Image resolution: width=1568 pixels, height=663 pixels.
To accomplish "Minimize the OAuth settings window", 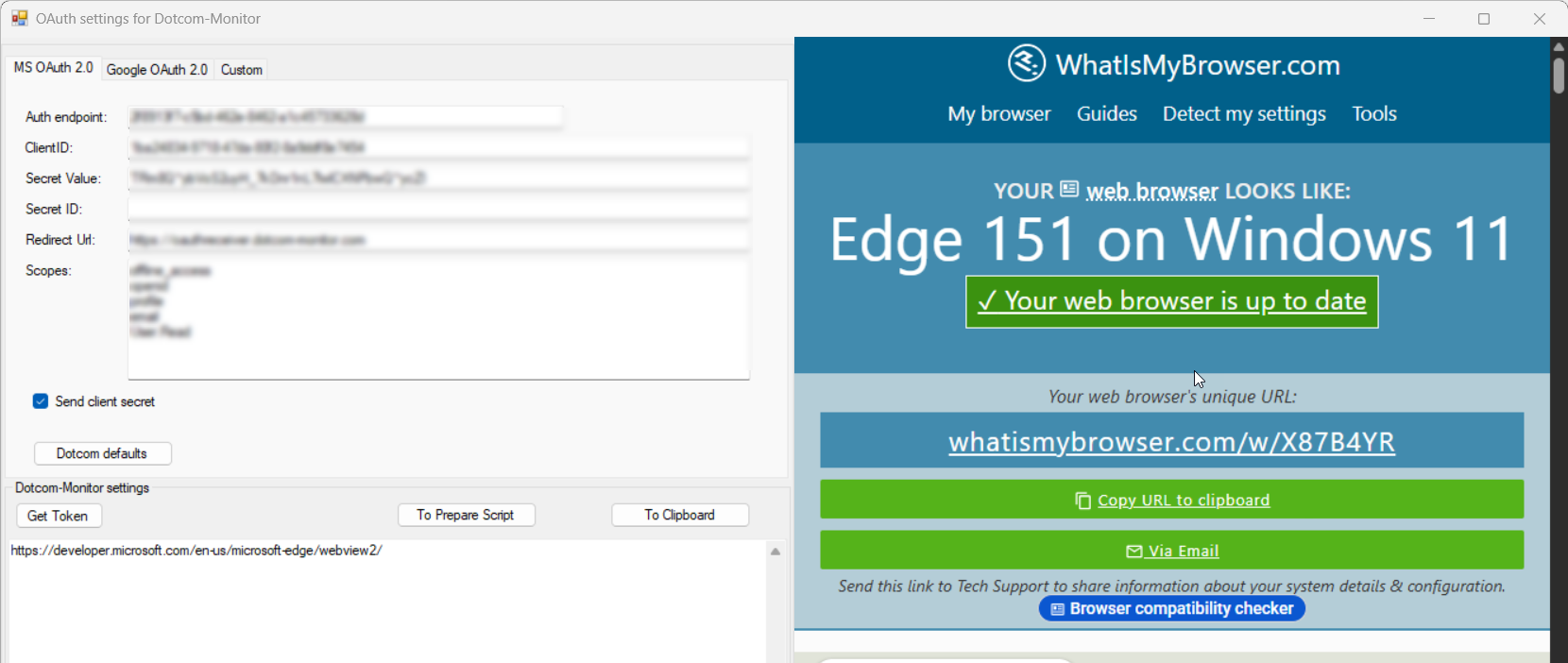I will point(1429,19).
